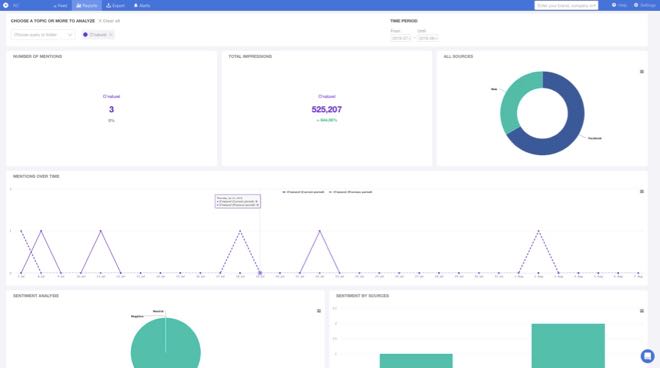Viewport: 660px width, 368px height.
Task: Open the From date picker
Action: pos(401,38)
